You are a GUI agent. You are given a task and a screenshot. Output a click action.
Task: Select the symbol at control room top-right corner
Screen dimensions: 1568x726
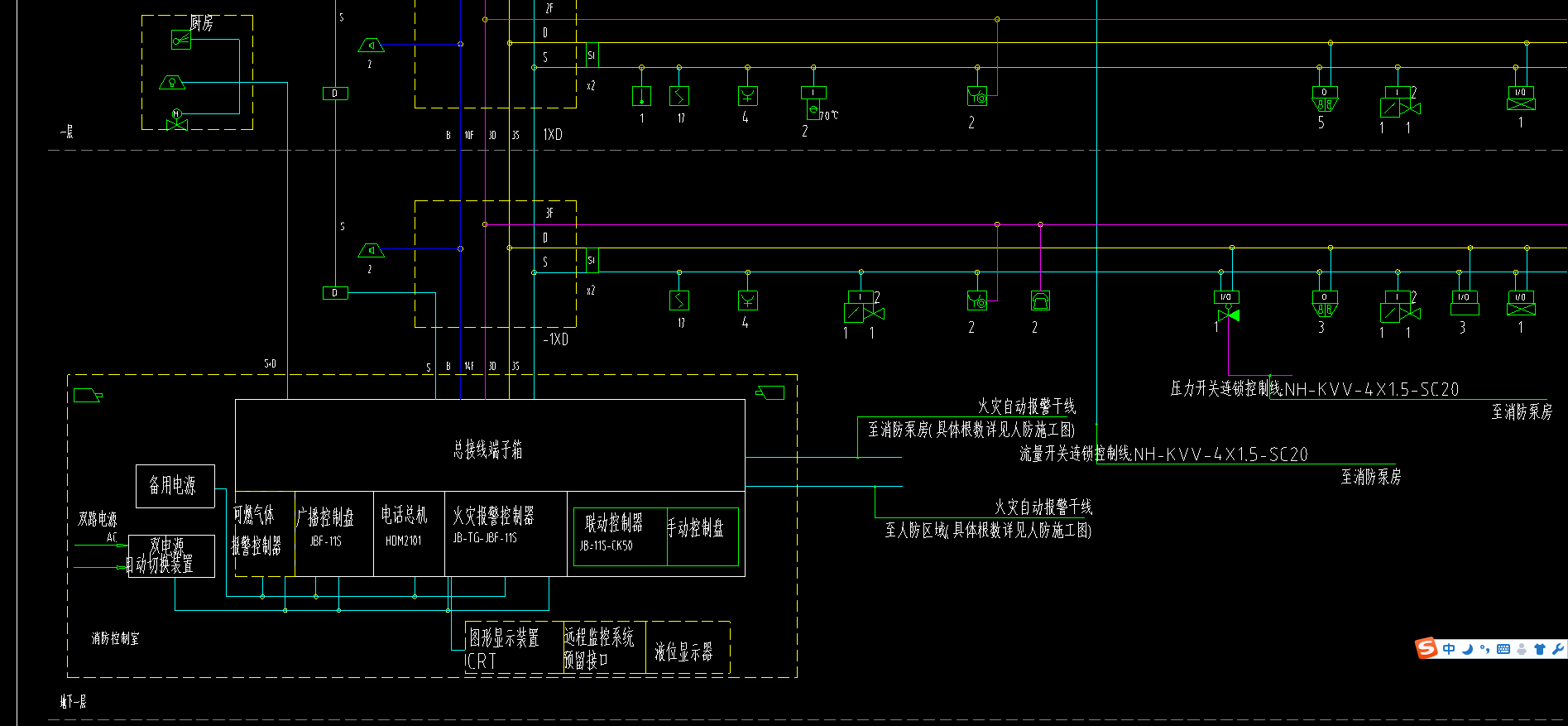pyautogui.click(x=770, y=392)
